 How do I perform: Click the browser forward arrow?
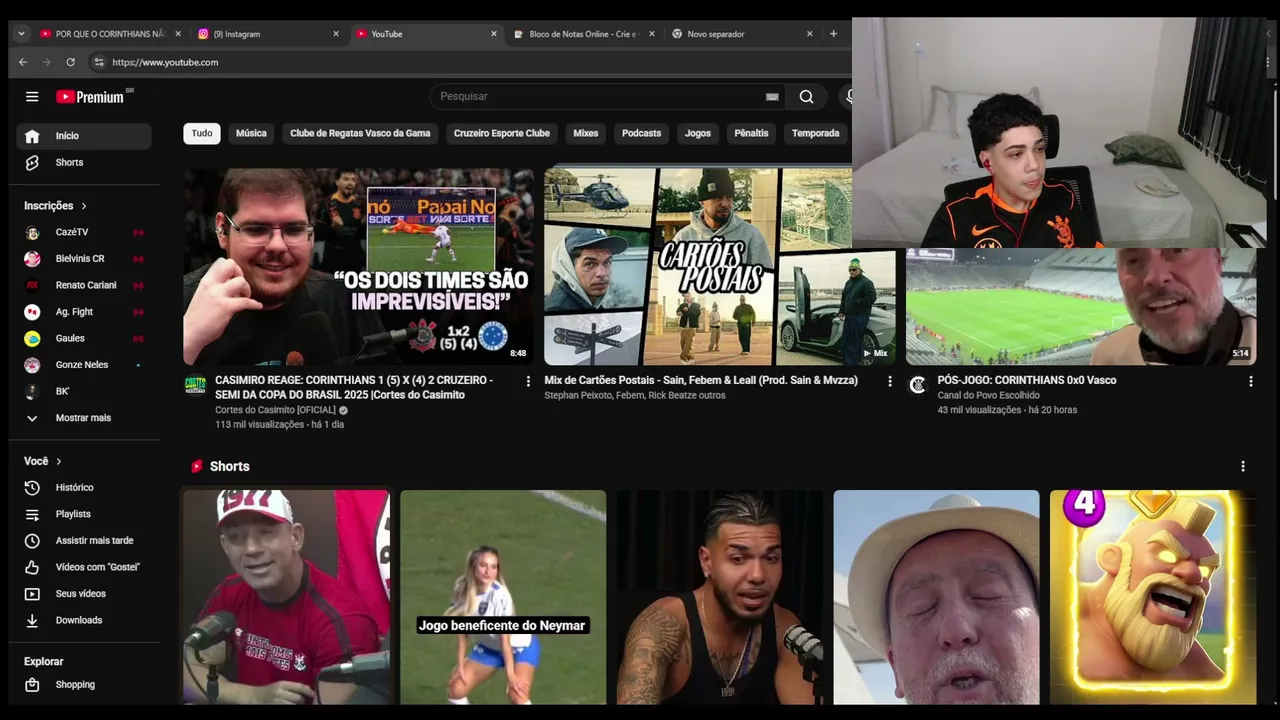pos(46,62)
